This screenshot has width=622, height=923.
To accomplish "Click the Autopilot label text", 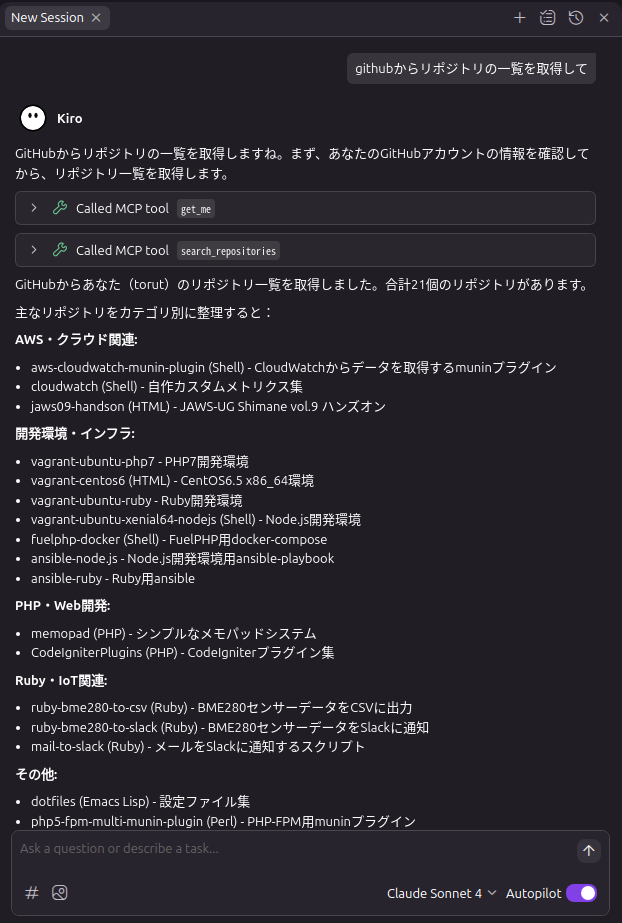I will 533,893.
